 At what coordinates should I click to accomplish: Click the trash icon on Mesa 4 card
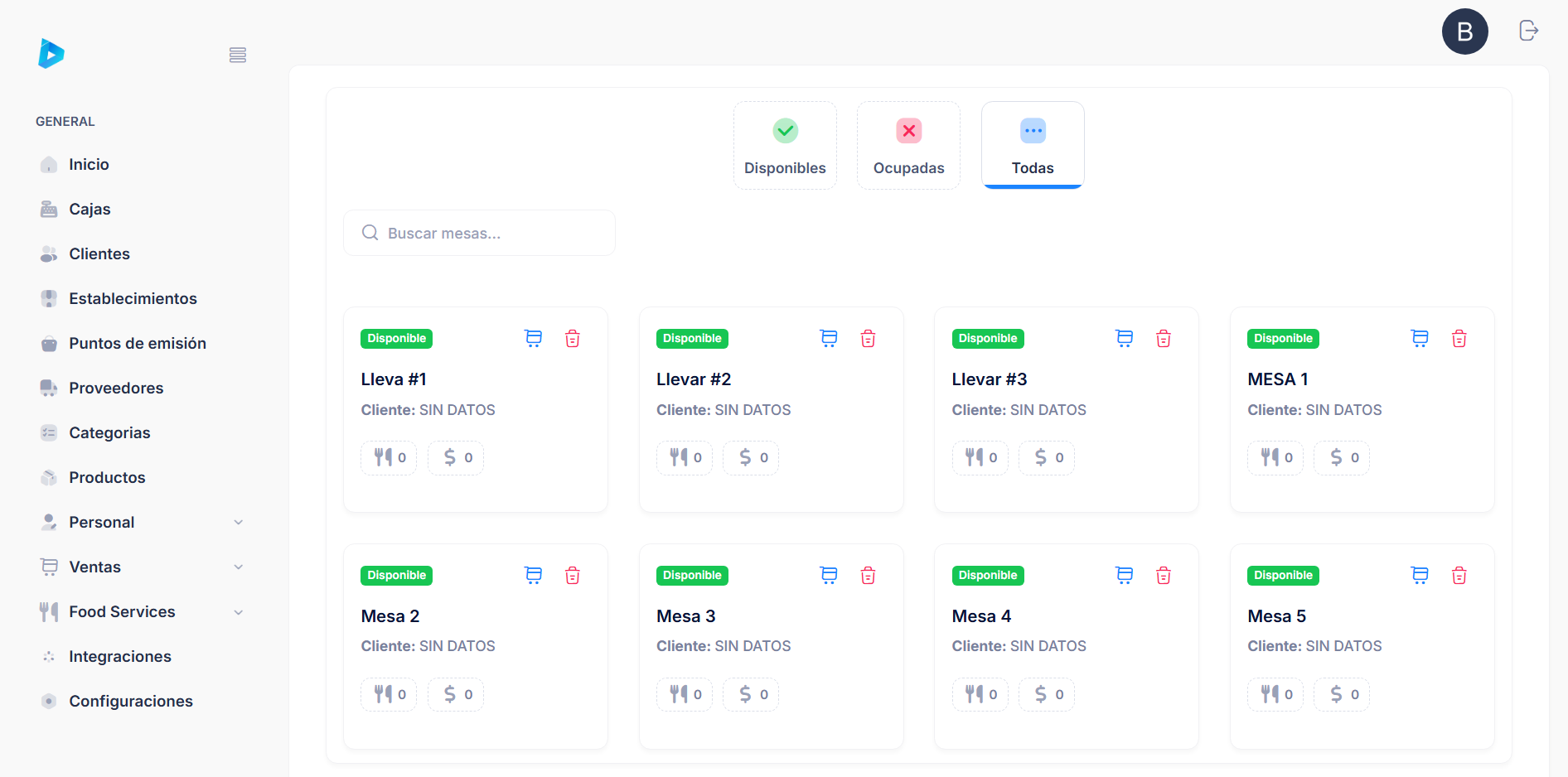pos(1164,575)
